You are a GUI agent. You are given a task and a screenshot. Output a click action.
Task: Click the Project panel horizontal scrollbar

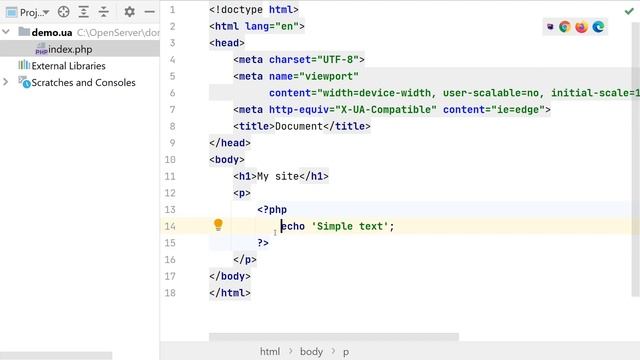pyautogui.click(x=56, y=356)
